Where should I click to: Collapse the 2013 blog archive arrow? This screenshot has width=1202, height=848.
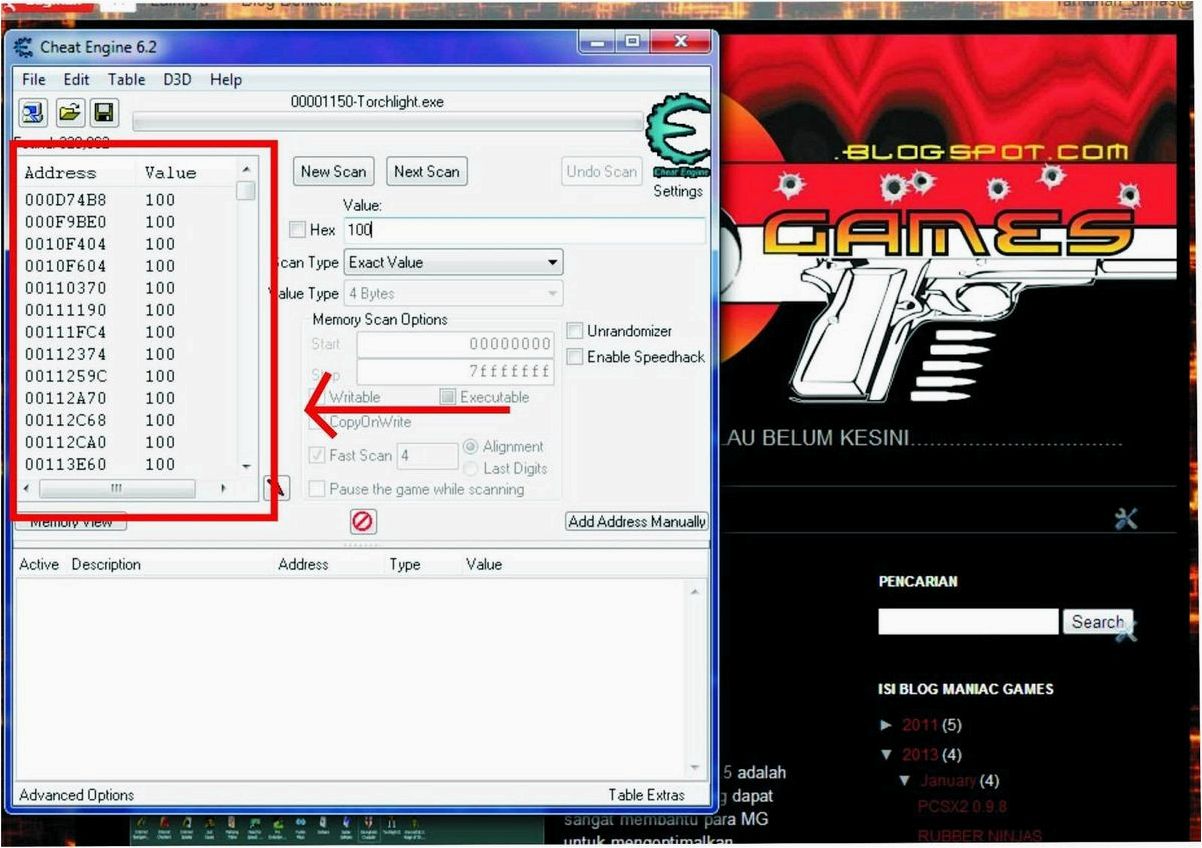coord(887,754)
